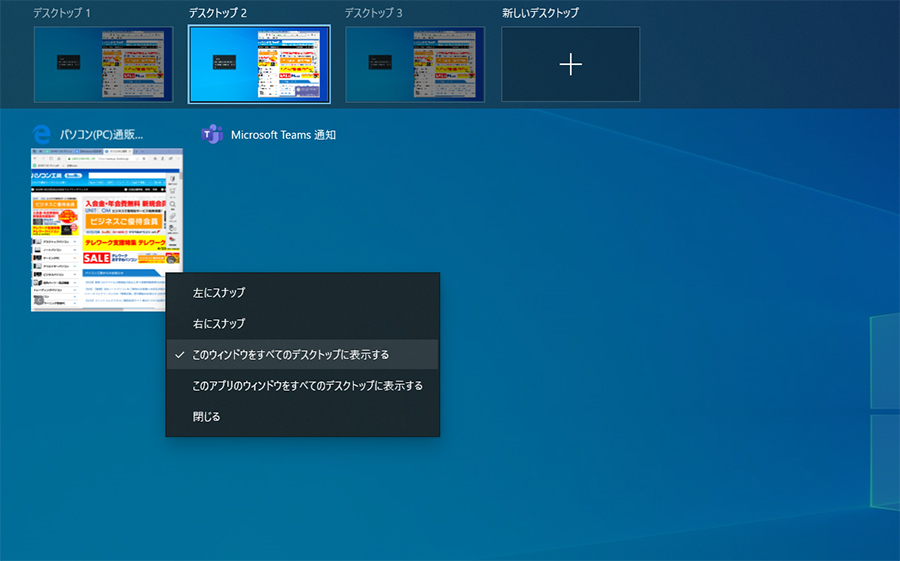900x561 pixels.
Task: Switch to Desktop 3 (デスクトップ 3) thumbnail
Action: pyautogui.click(x=415, y=64)
